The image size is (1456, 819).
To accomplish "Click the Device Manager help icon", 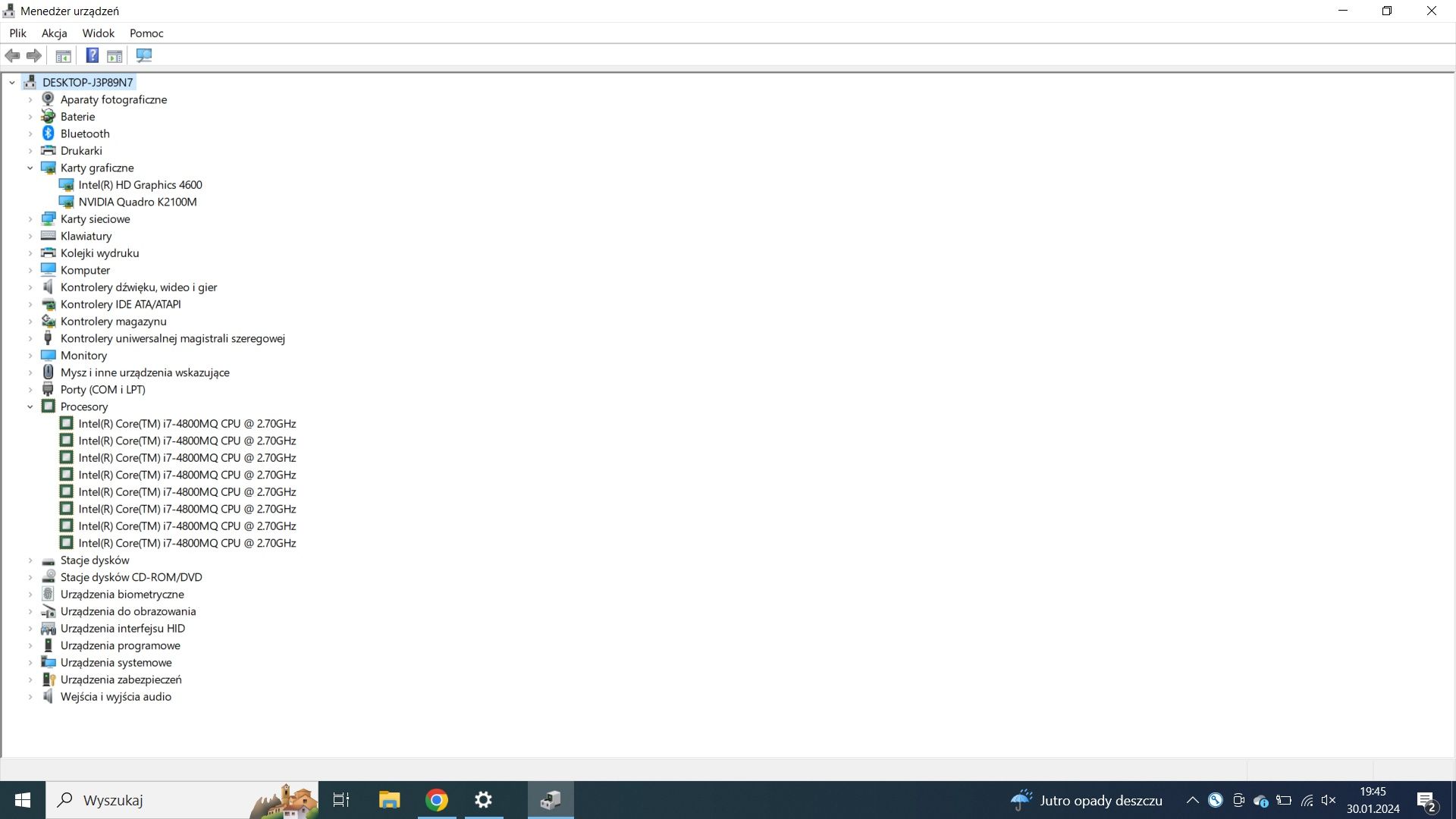I will [x=91, y=56].
